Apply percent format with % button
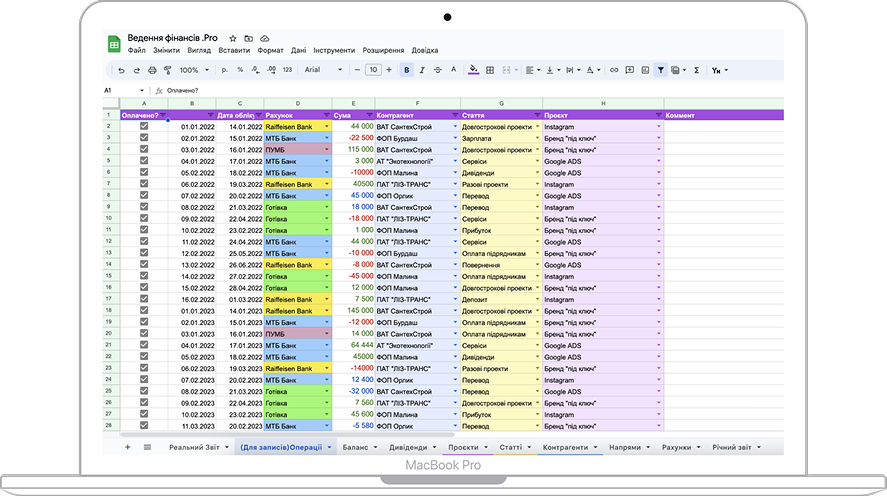Image resolution: width=887 pixels, height=496 pixels. pyautogui.click(x=240, y=70)
